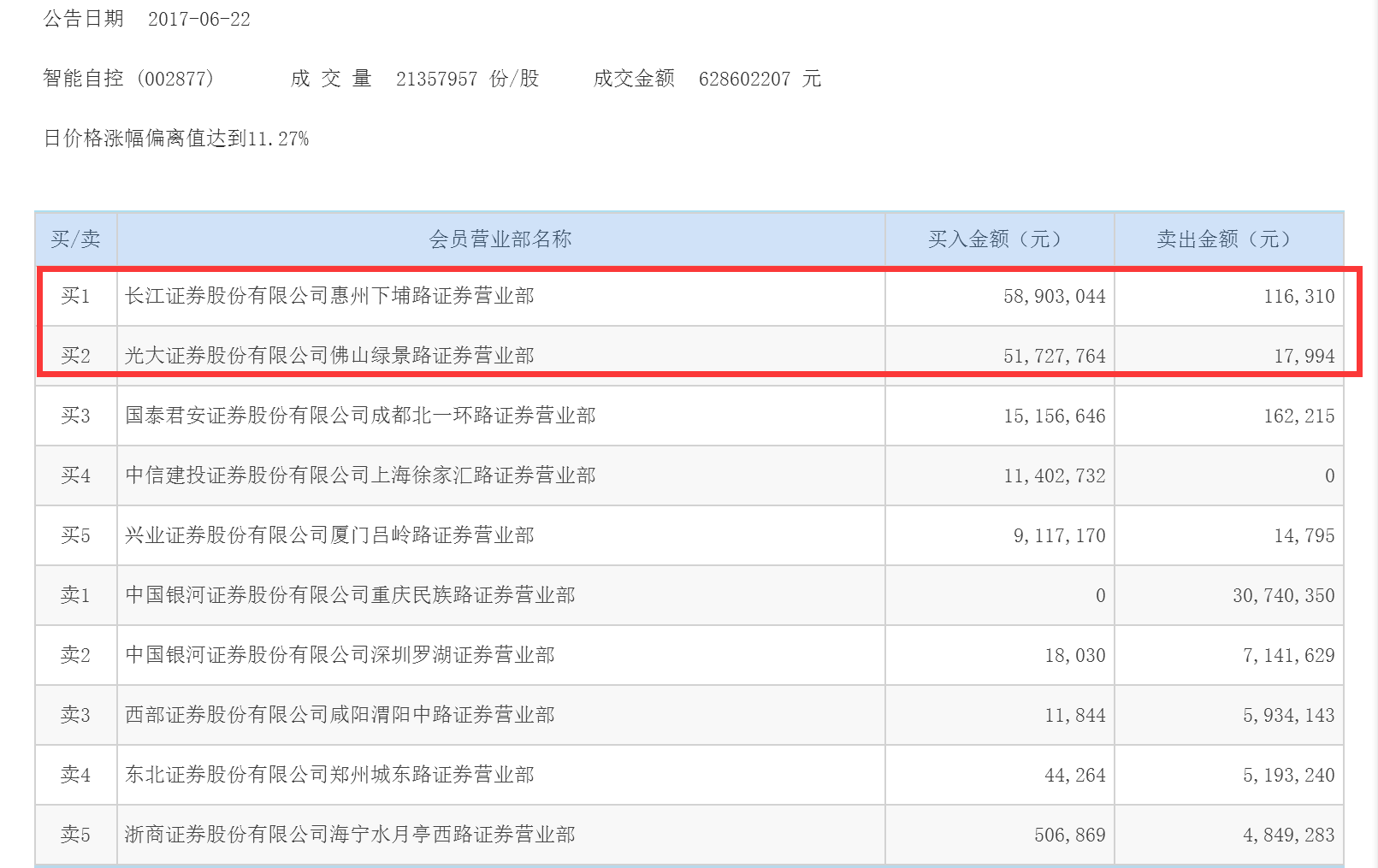Select 中信建投上海徐家汇路证券营业部 name
The width and height of the screenshot is (1378, 868).
click(360, 475)
